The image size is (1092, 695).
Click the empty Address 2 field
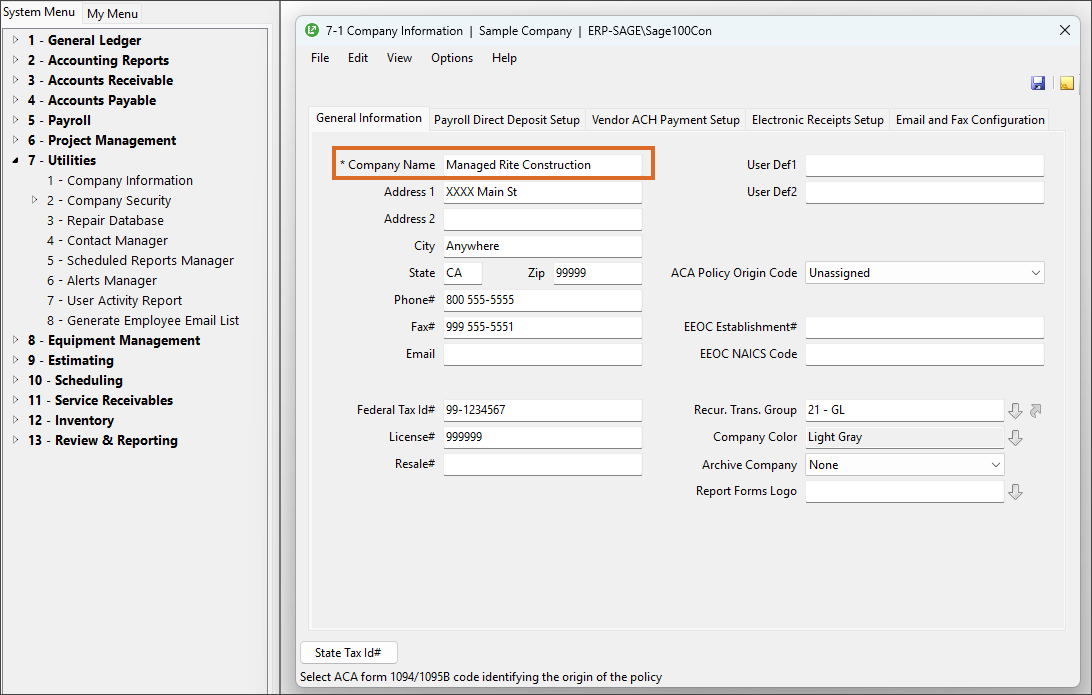point(543,219)
